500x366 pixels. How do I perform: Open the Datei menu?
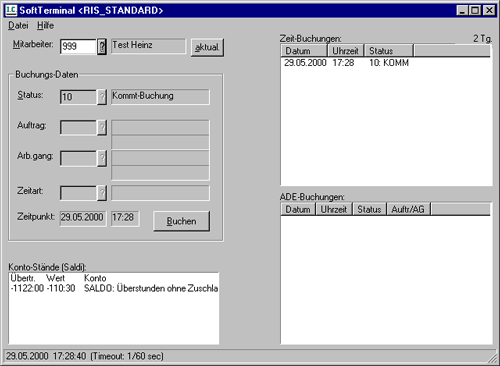tap(18, 25)
